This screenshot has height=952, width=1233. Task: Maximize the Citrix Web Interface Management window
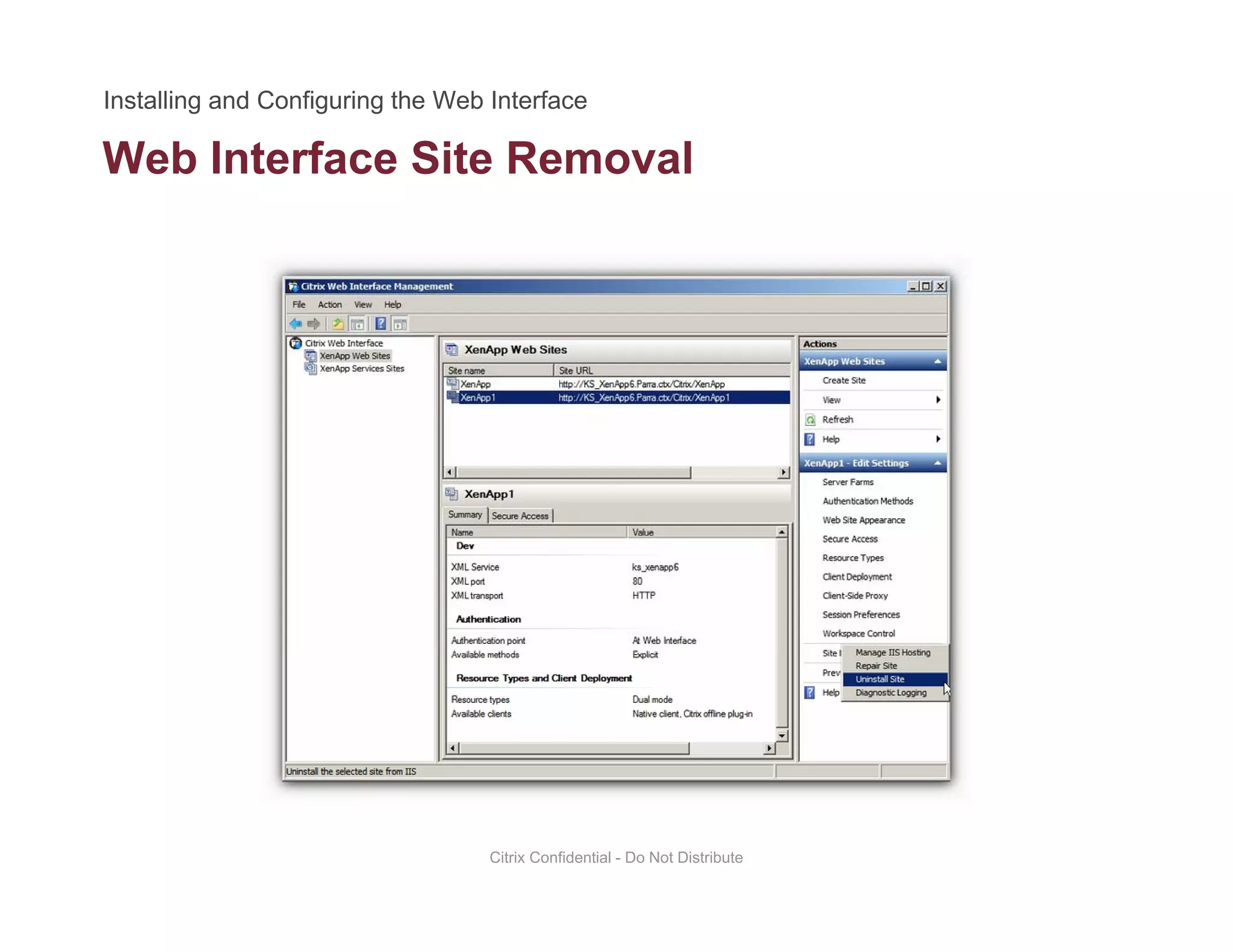pos(926,286)
